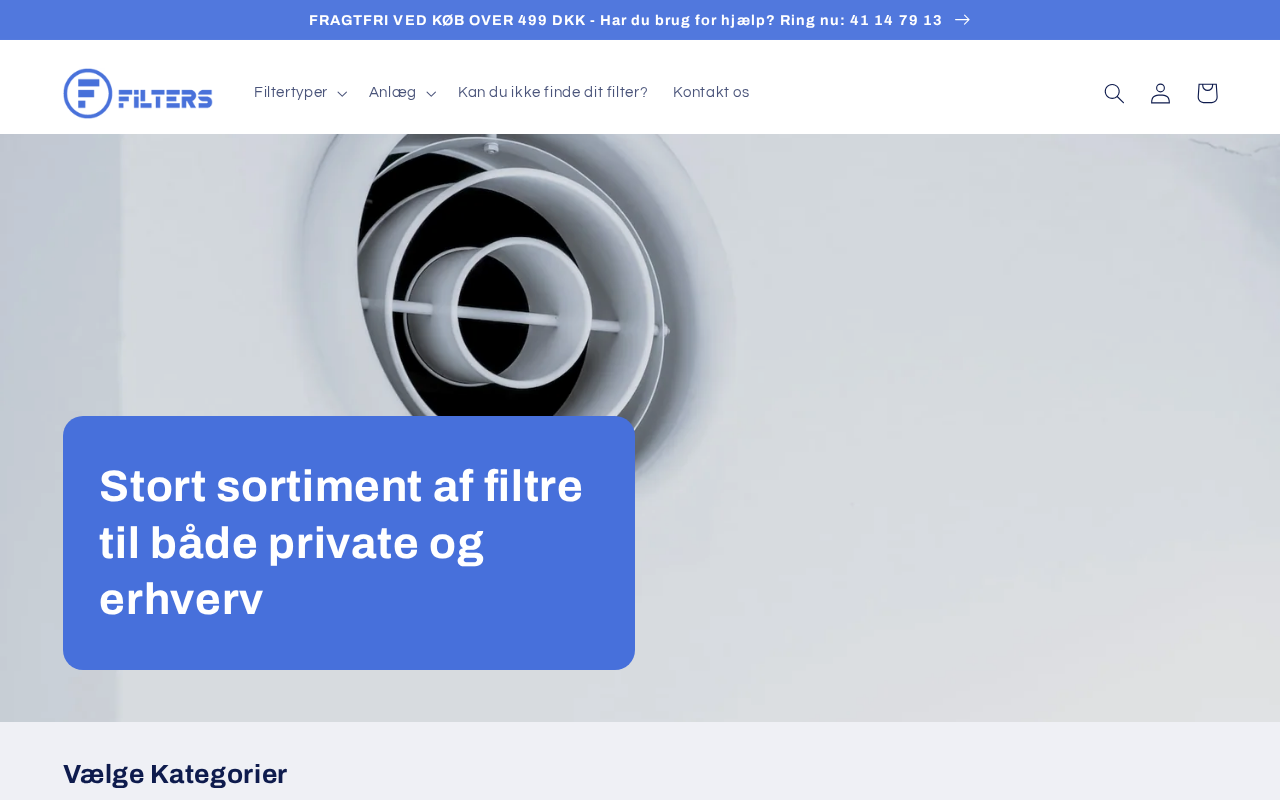Open the search magnifier icon
This screenshot has height=800, width=1280.
1114,93
